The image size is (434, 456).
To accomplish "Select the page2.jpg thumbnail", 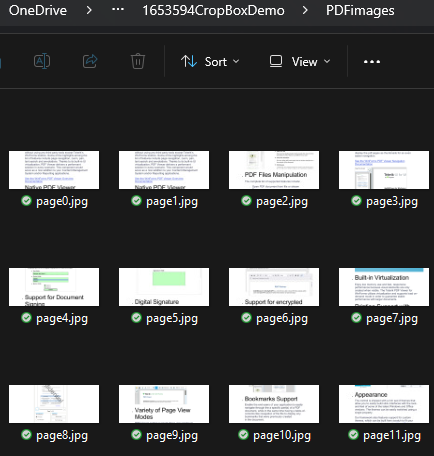I will [x=274, y=170].
